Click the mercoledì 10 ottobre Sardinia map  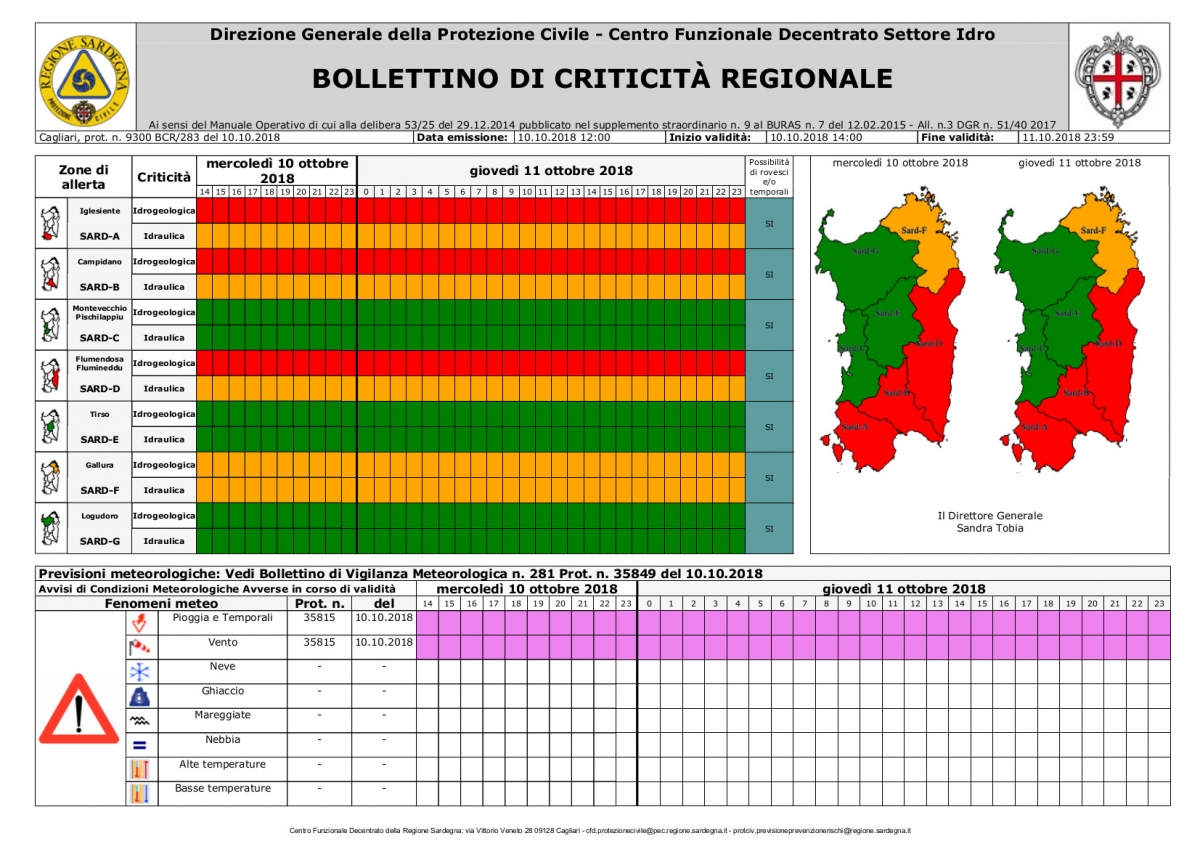[891, 331]
